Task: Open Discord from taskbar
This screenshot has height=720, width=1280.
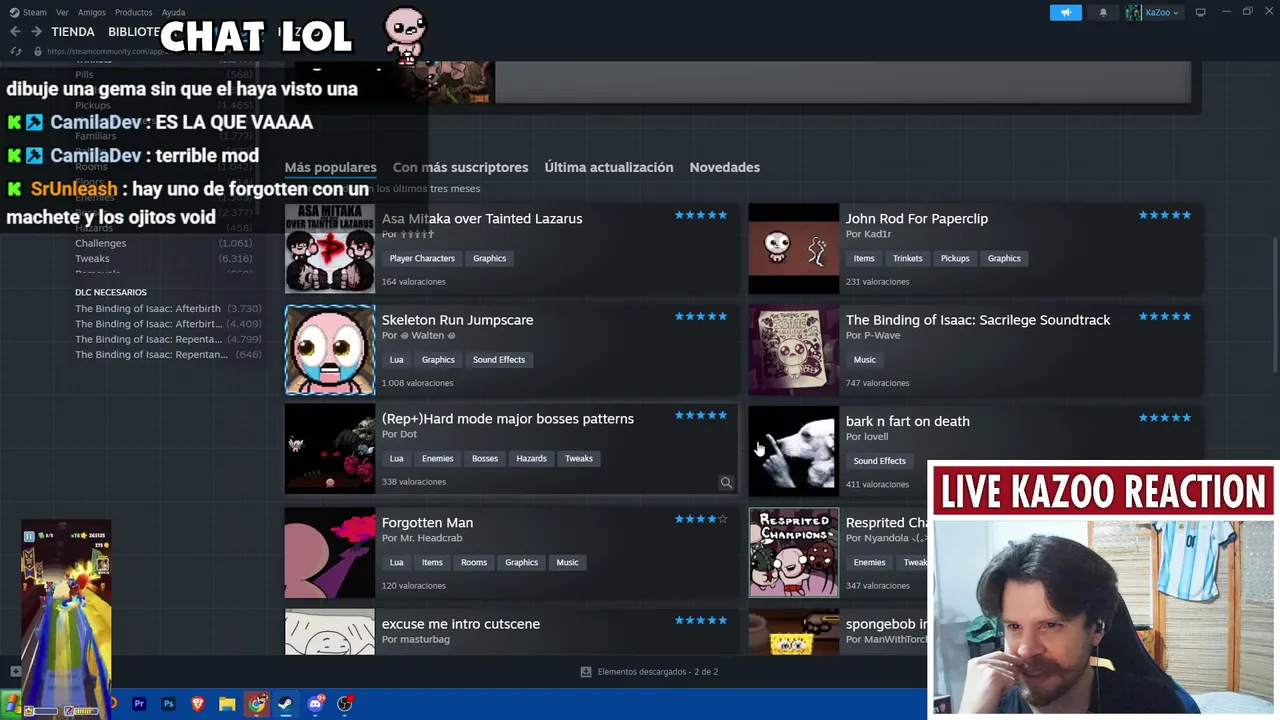Action: point(316,704)
